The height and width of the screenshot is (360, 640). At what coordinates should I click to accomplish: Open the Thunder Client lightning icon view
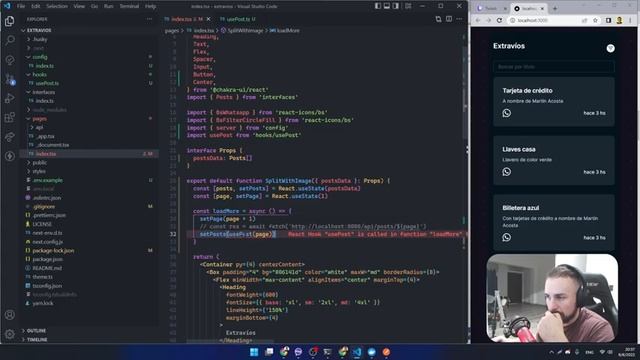click(10, 156)
